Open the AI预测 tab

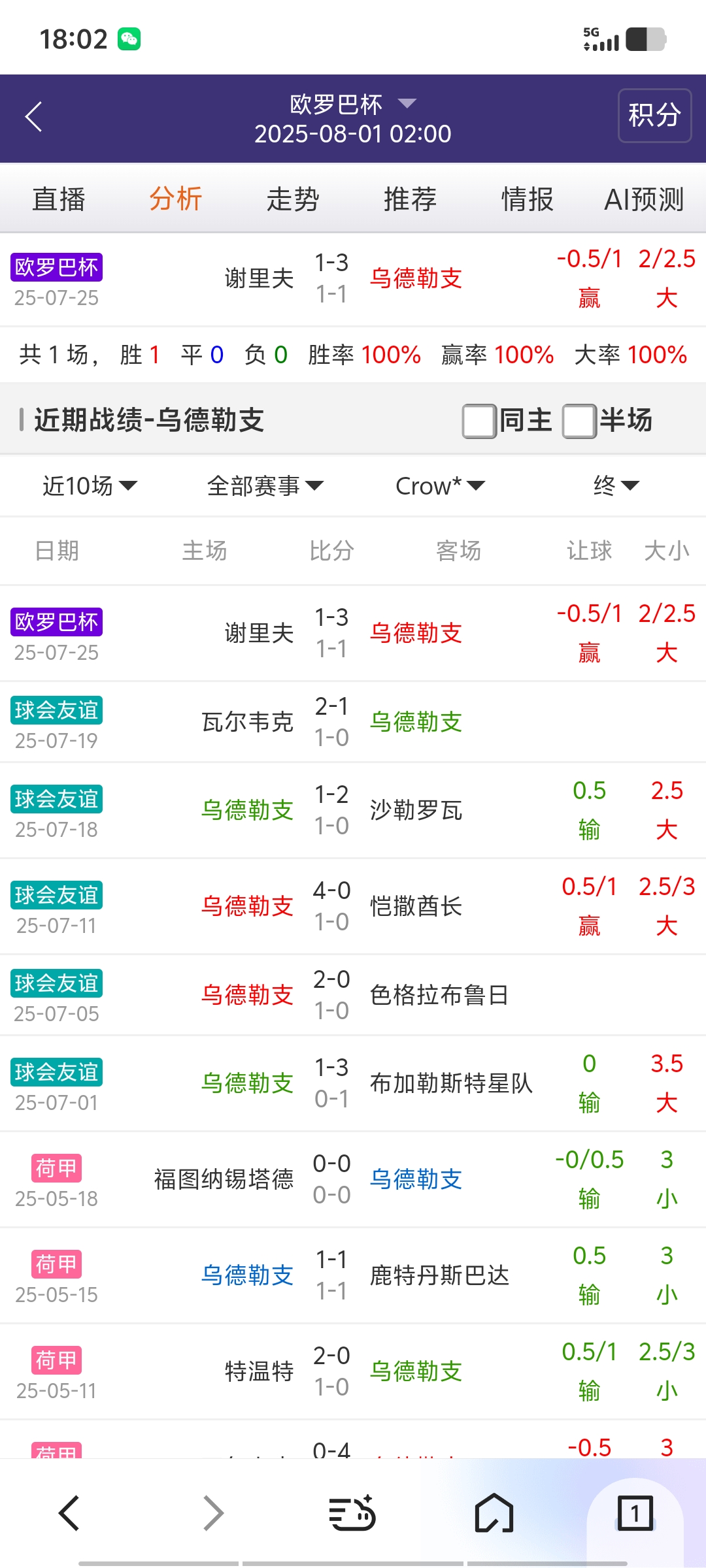[x=644, y=199]
